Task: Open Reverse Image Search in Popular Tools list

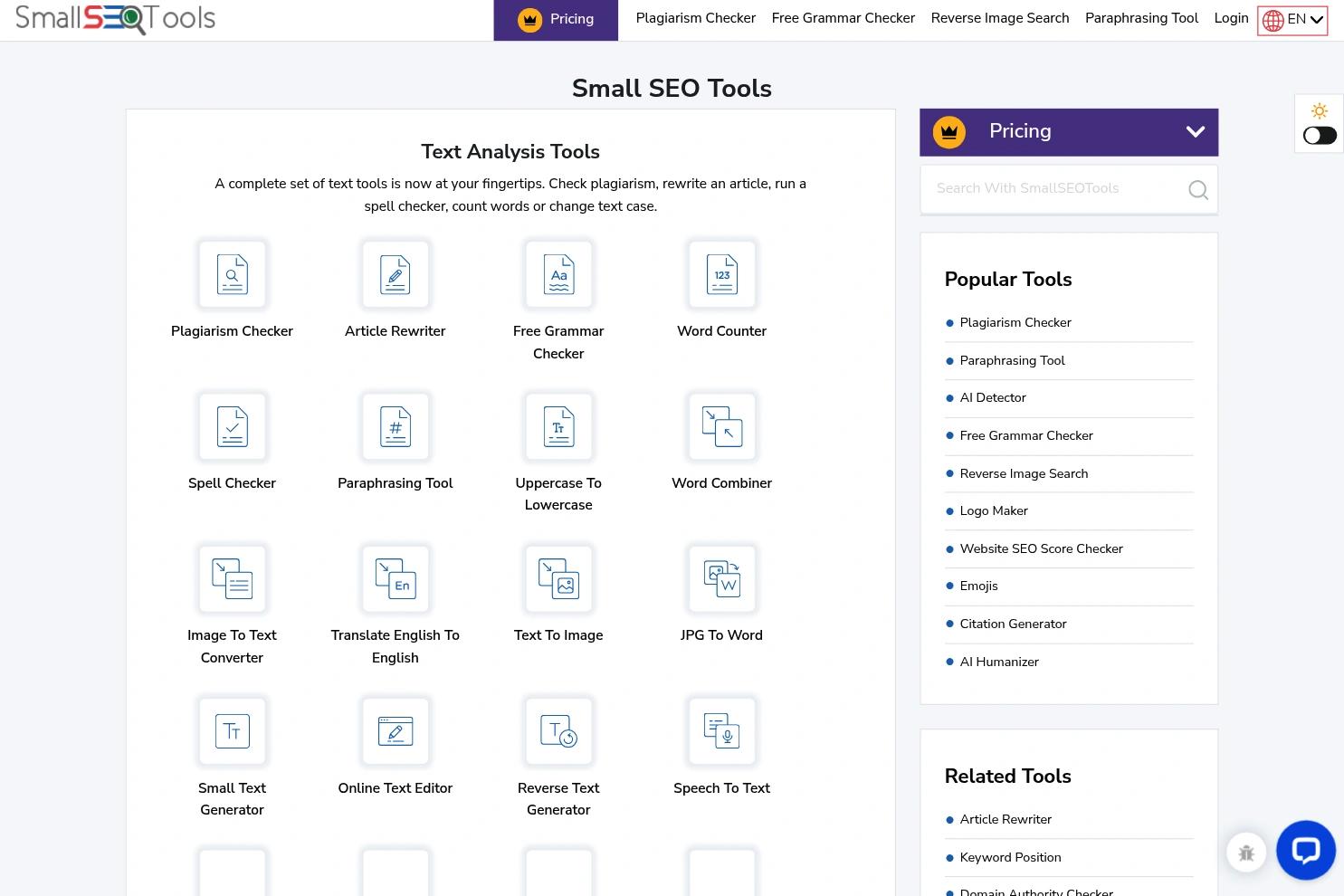Action: (1024, 473)
